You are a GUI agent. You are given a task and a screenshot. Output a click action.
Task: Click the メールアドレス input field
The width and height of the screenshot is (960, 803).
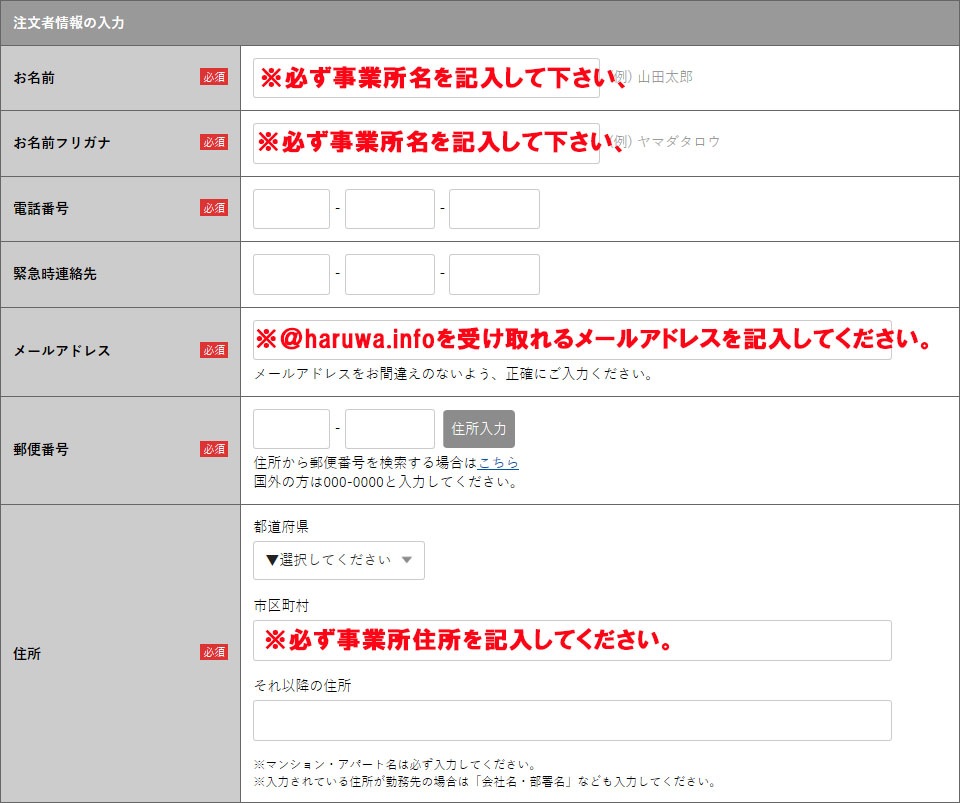(572, 340)
